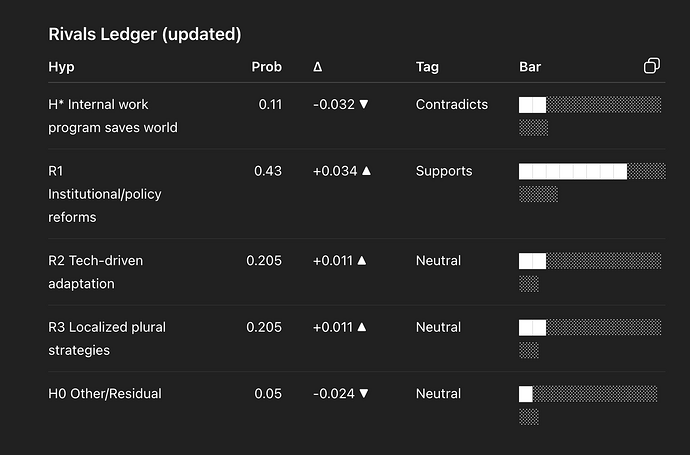Click the Hyp column header
This screenshot has width=690, height=455.
click(x=61, y=67)
